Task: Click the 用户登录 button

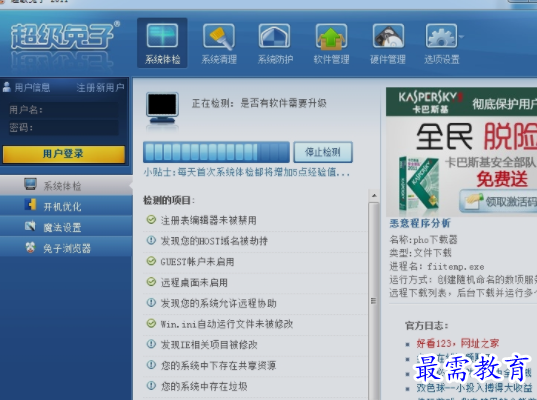Action: pos(64,154)
